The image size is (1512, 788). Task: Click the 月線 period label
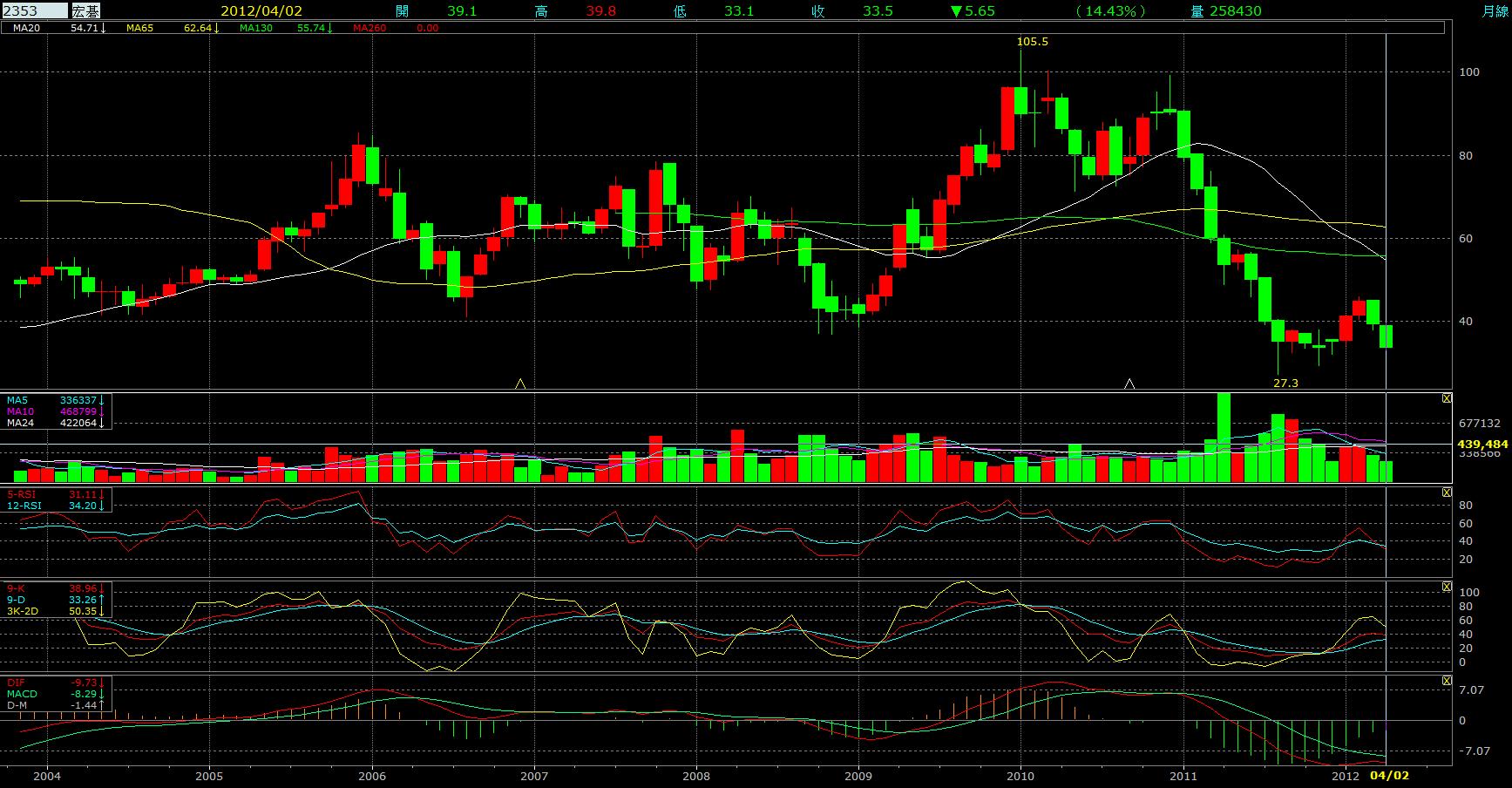tap(1495, 10)
